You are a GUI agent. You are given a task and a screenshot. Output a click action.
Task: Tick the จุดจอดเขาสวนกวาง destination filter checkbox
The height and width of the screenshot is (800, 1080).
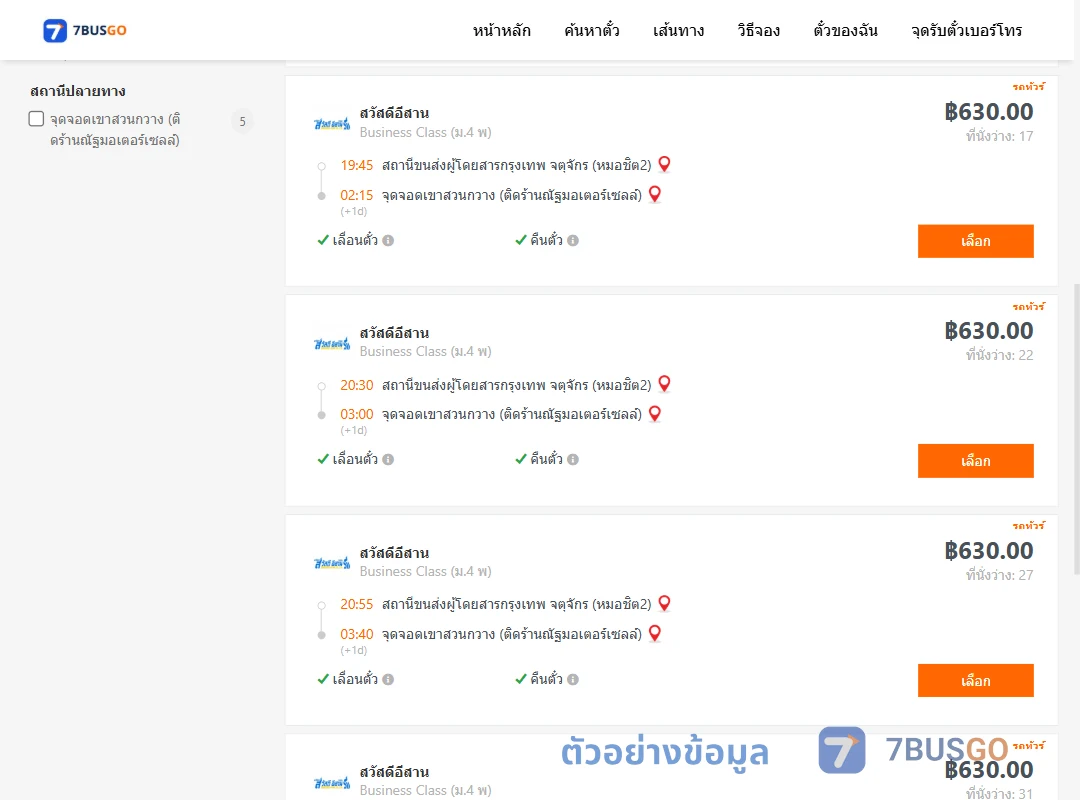coord(37,119)
